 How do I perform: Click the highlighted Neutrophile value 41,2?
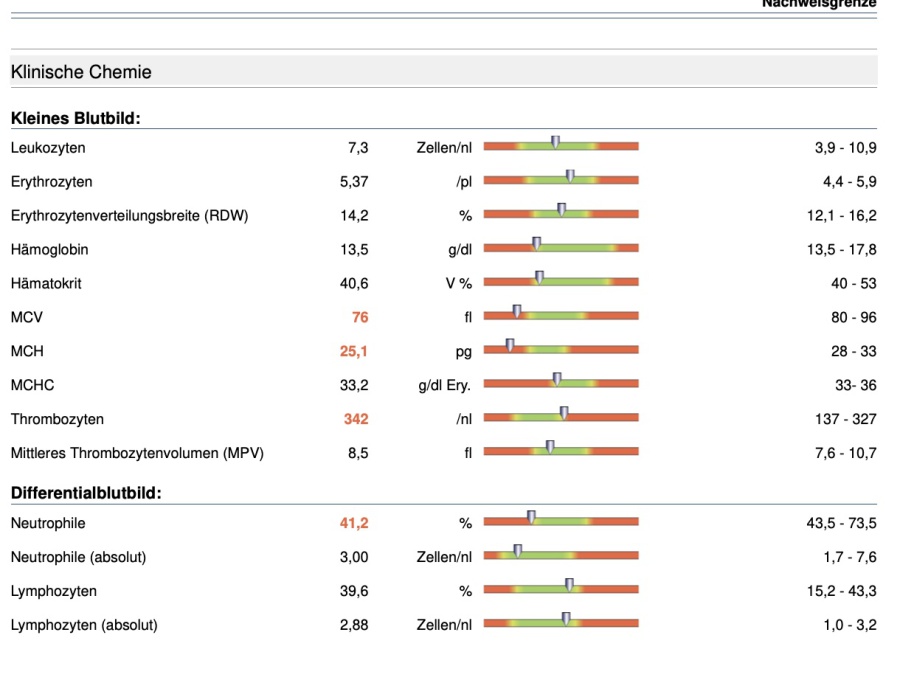coord(354,523)
